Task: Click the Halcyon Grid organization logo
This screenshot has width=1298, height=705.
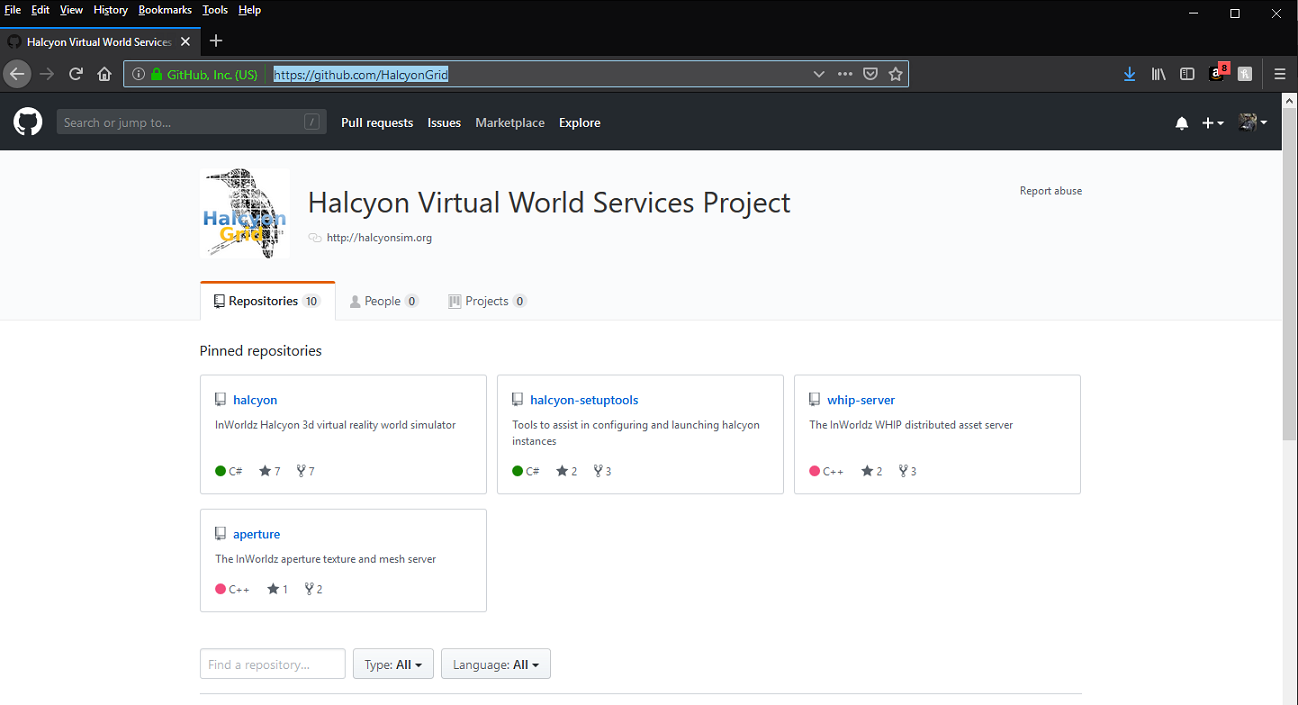Action: pyautogui.click(x=245, y=213)
